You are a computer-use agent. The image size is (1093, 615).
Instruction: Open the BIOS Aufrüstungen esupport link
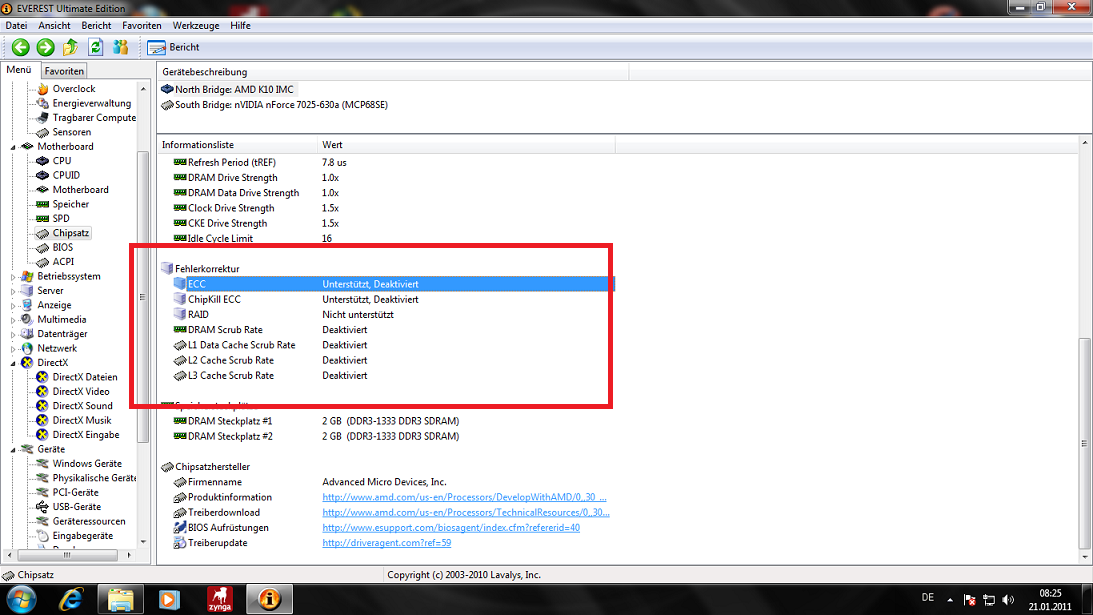coord(451,528)
